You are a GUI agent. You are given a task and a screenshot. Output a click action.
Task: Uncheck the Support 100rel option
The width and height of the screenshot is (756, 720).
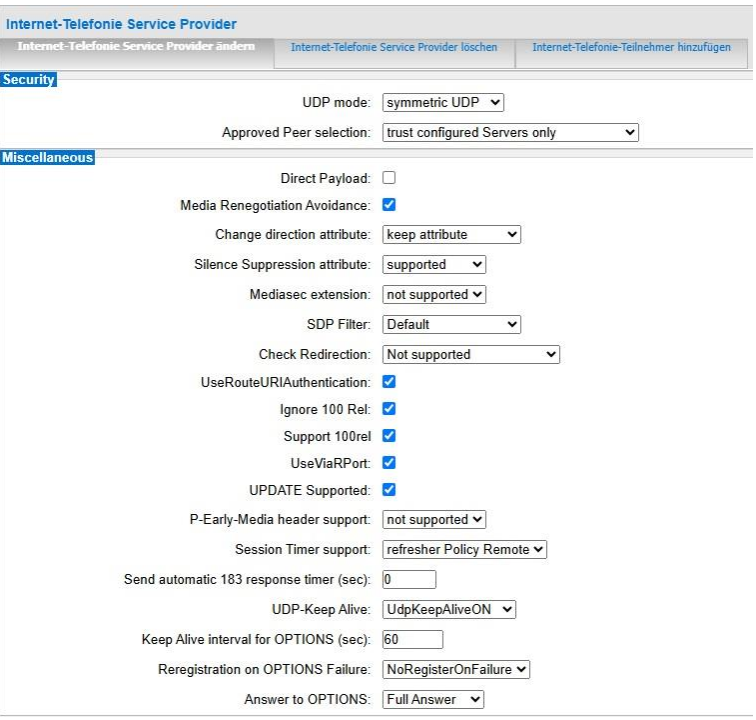coord(389,436)
